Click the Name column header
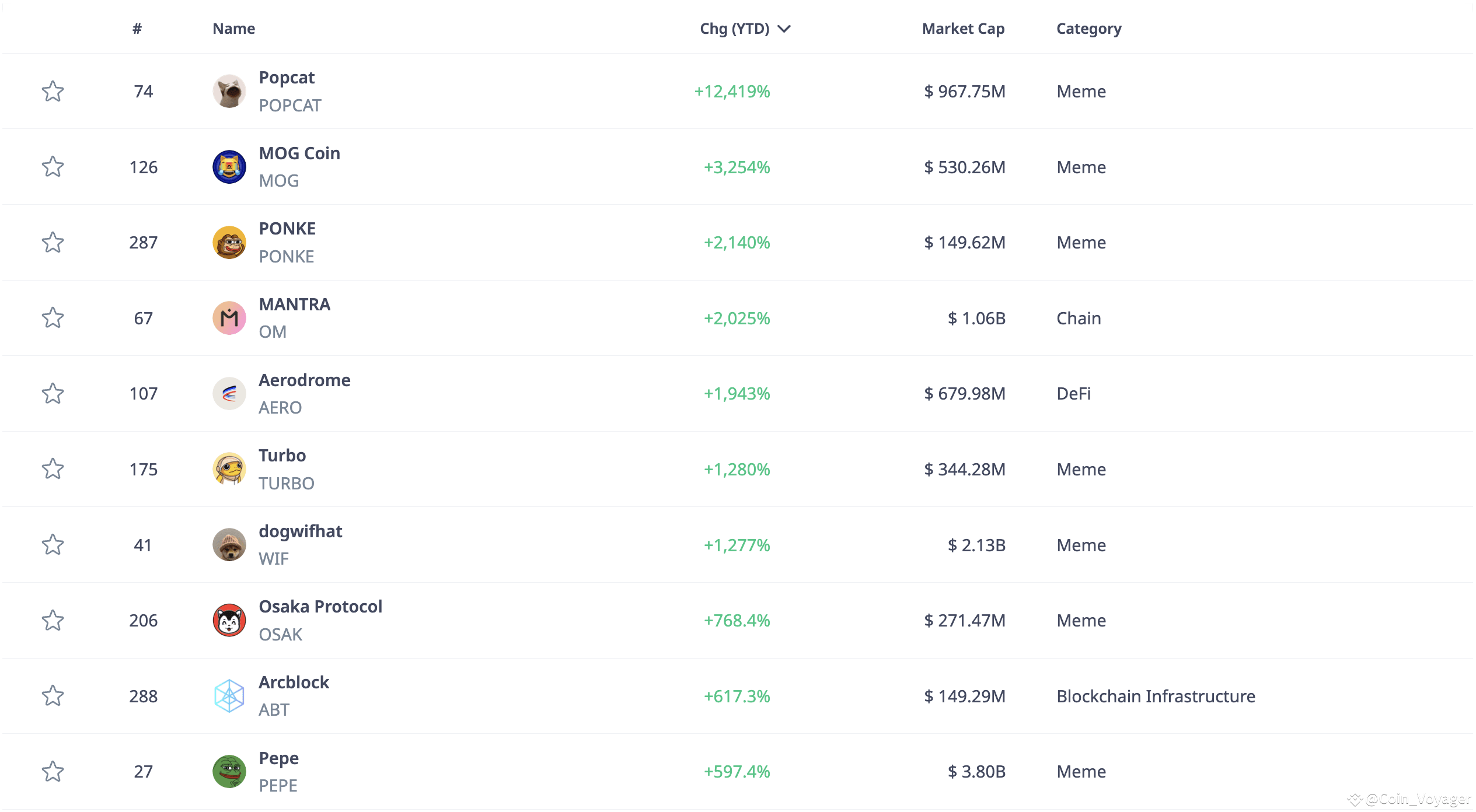Screen dimensions: 1476x812 click(x=233, y=29)
